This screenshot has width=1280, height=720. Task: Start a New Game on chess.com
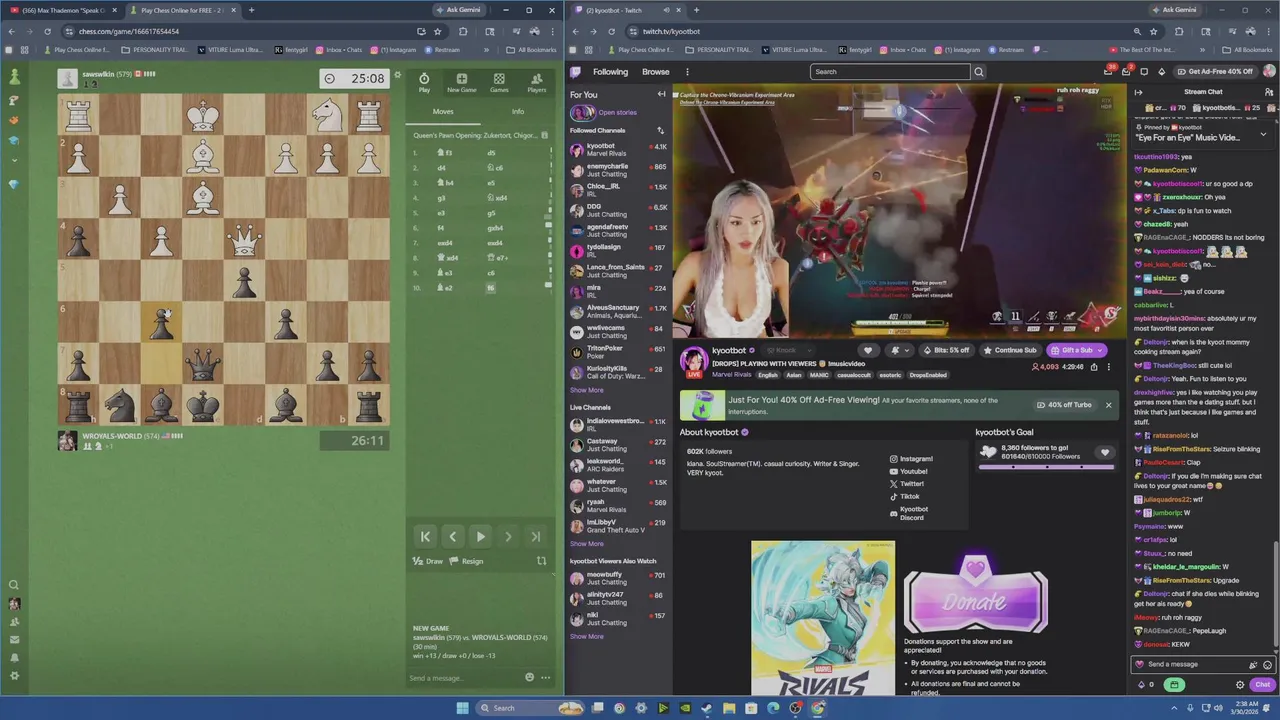pyautogui.click(x=461, y=83)
